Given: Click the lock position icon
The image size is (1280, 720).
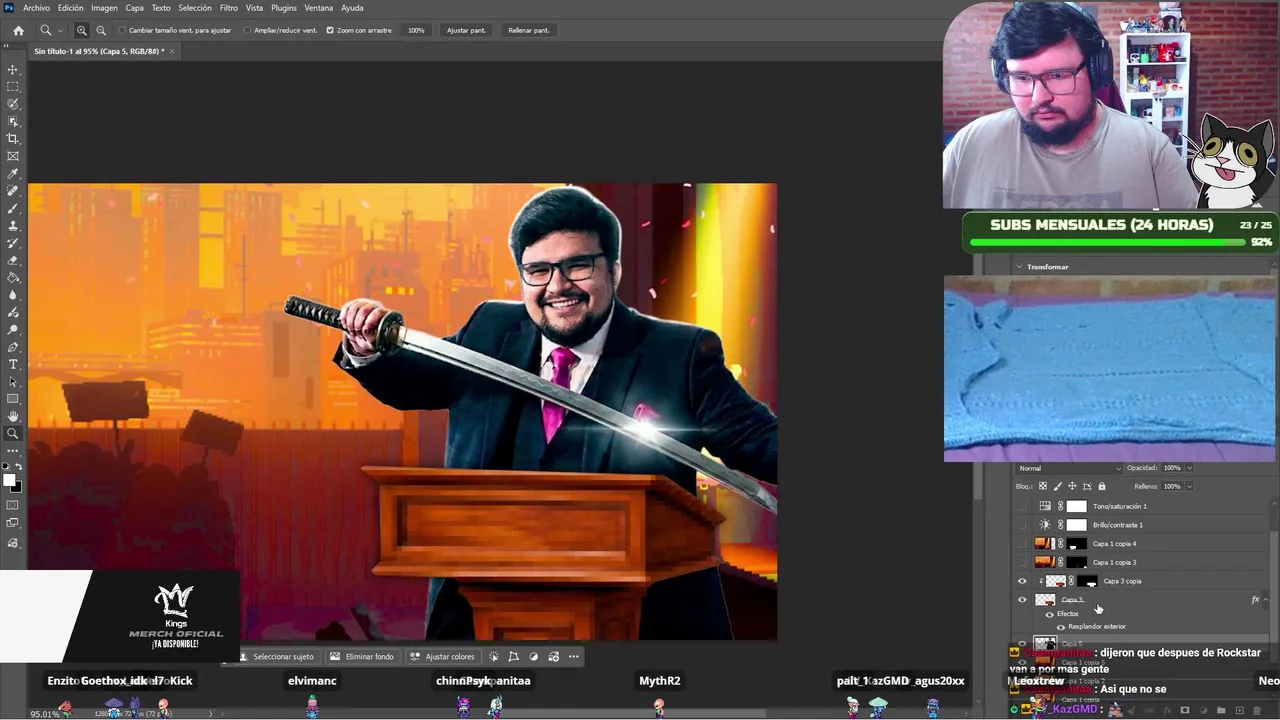Looking at the screenshot, I should click(1072, 486).
